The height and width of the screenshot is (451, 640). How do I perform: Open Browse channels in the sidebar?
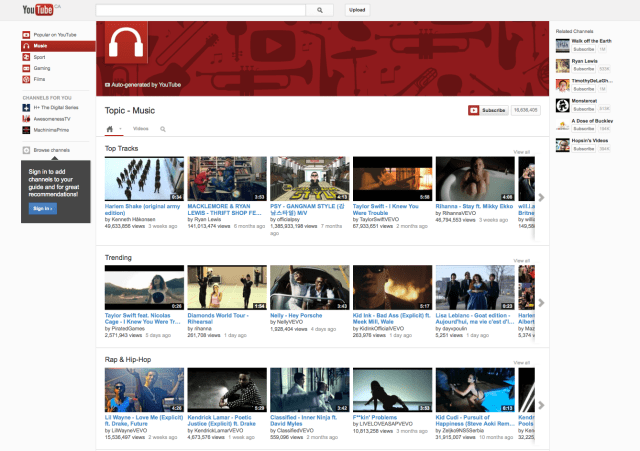click(50, 149)
